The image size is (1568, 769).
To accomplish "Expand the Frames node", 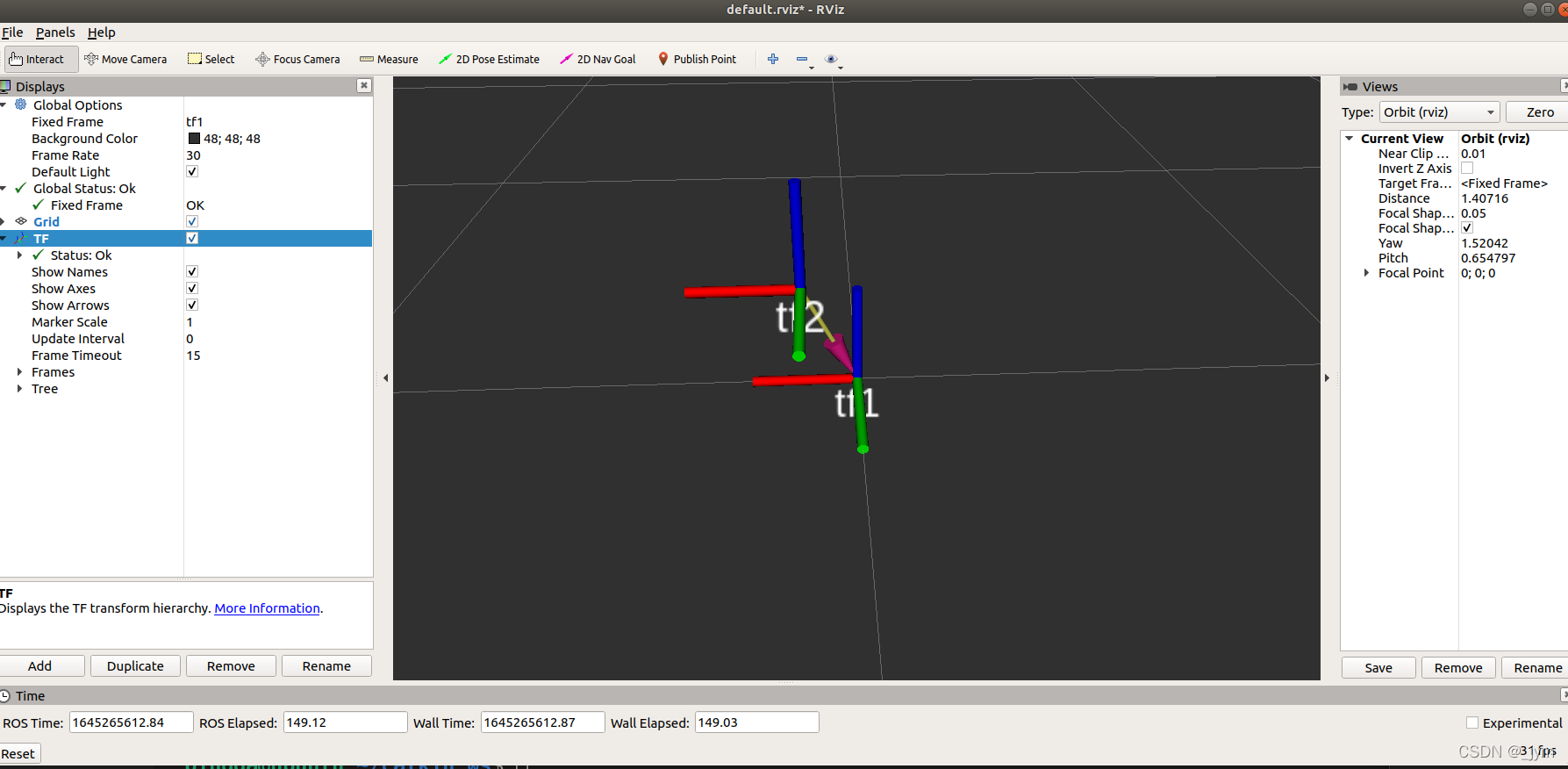I will 20,371.
